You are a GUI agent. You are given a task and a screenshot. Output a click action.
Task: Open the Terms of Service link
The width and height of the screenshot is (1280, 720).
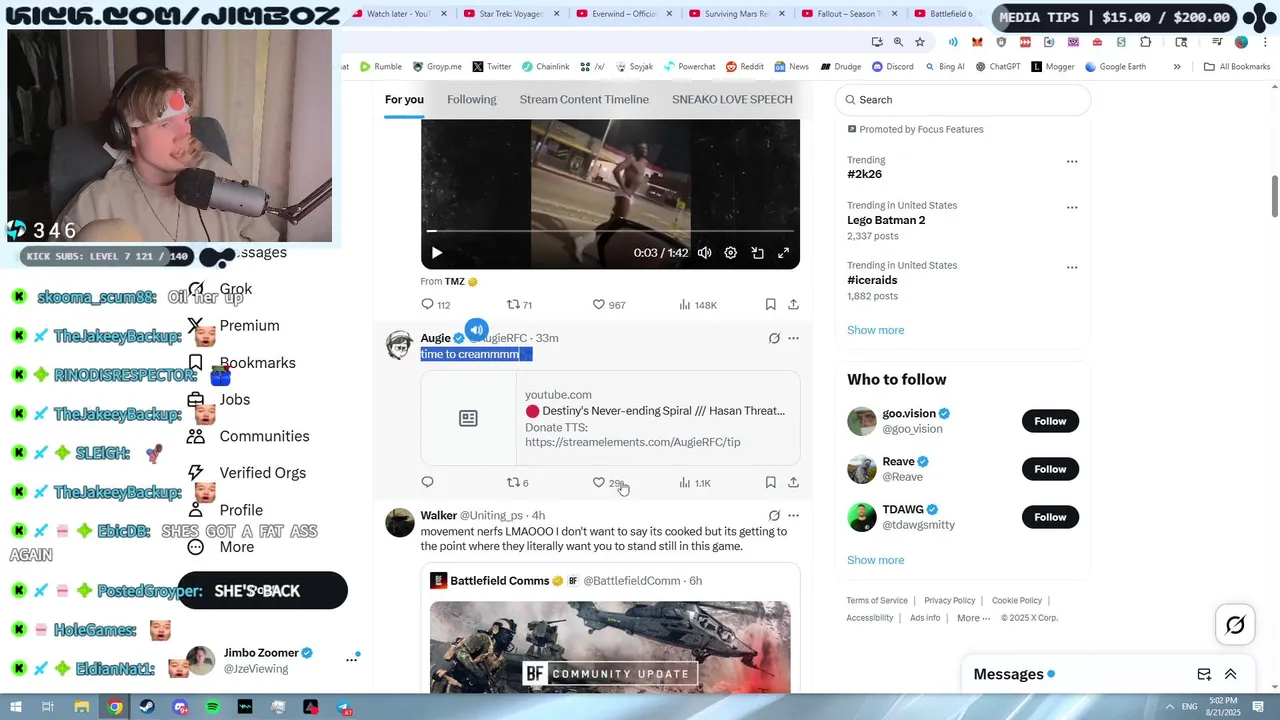tap(877, 601)
